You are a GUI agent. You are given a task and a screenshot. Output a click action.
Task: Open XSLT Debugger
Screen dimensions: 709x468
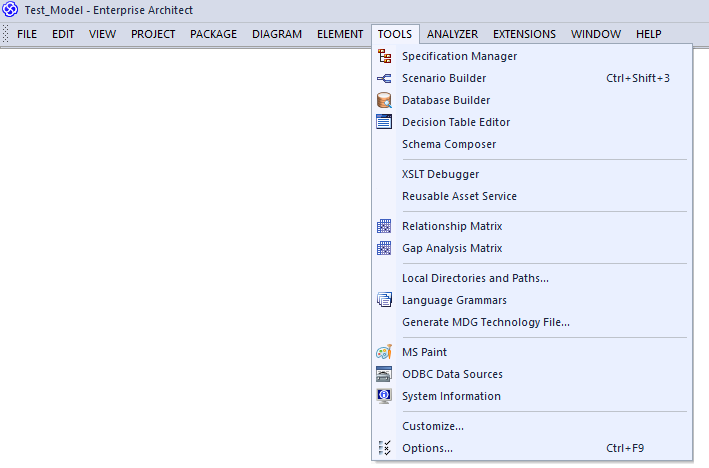pyautogui.click(x=532, y=174)
